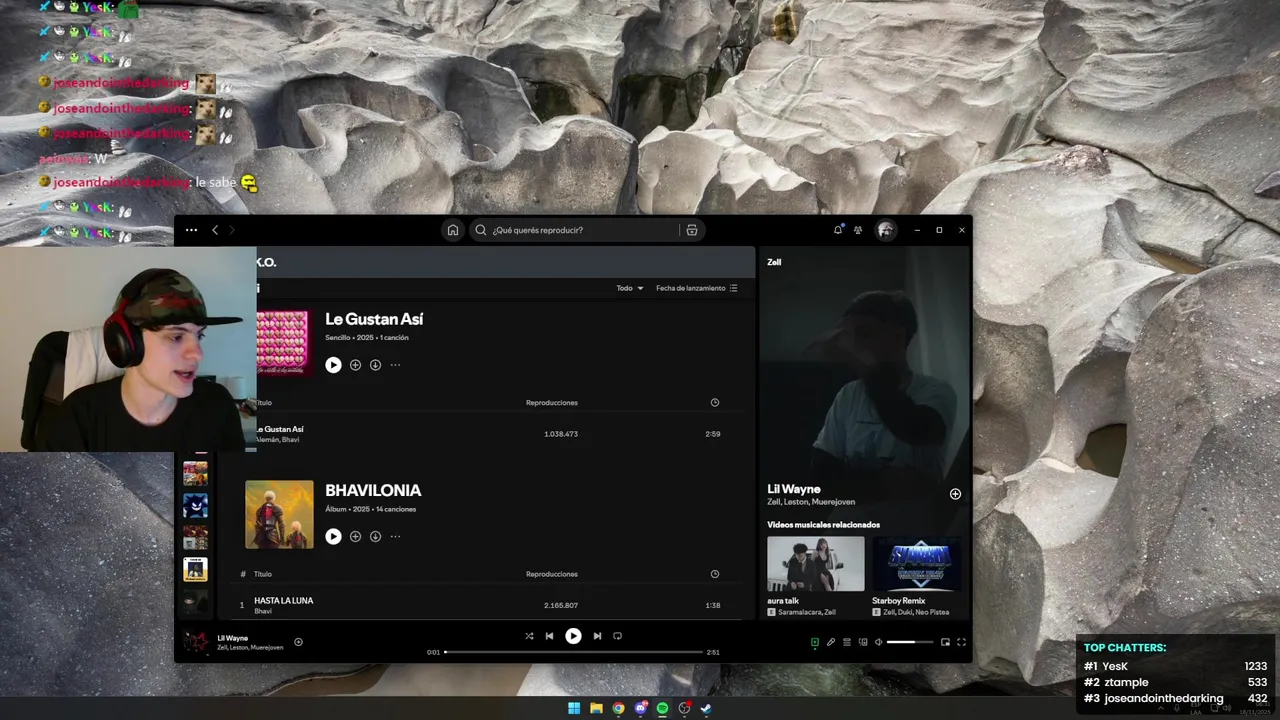Open Browse icon in search bar
Image resolution: width=1280 pixels, height=720 pixels.
click(691, 230)
